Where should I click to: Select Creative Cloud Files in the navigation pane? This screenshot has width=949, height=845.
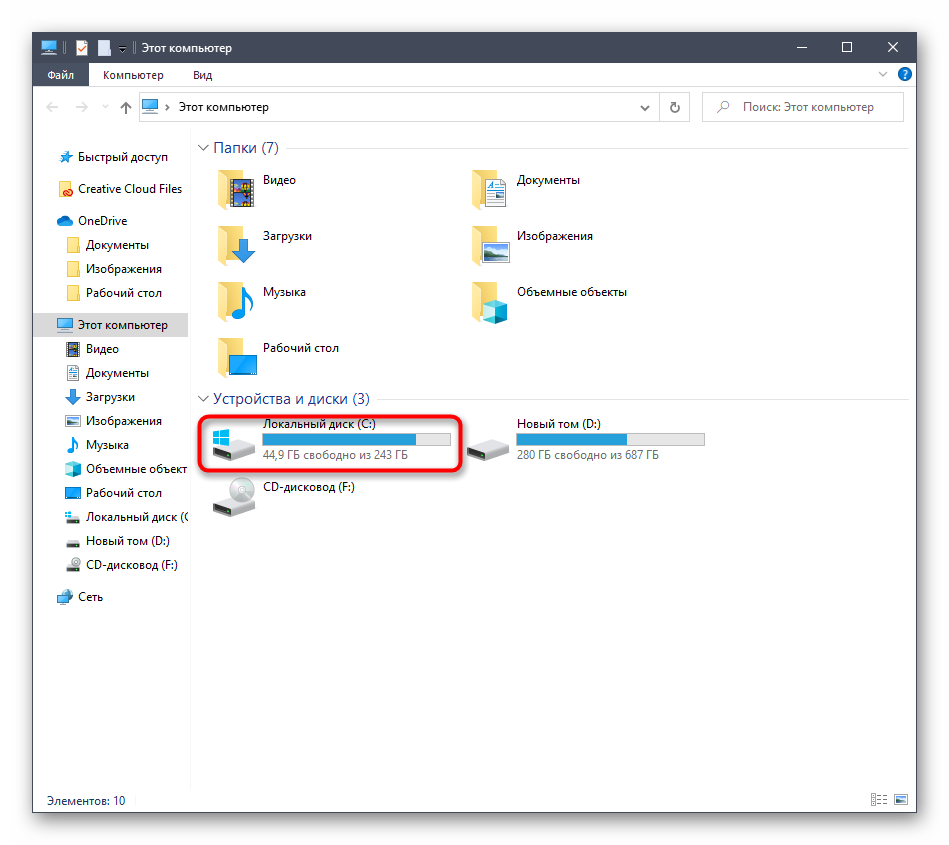pyautogui.click(x=129, y=189)
